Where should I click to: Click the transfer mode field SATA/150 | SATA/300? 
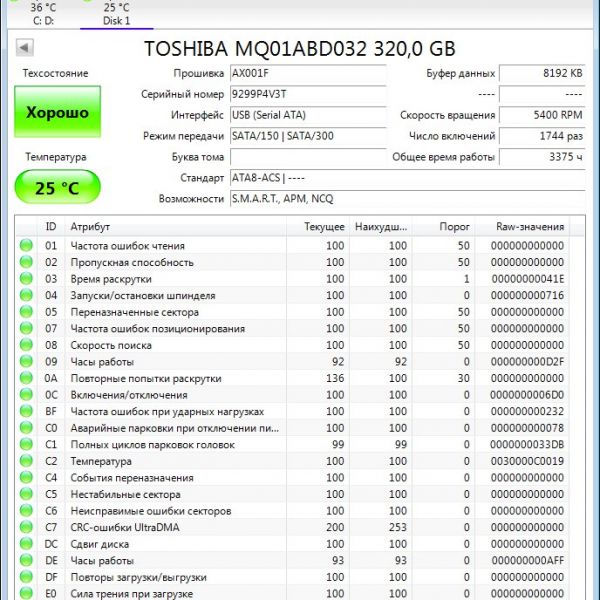(x=308, y=136)
